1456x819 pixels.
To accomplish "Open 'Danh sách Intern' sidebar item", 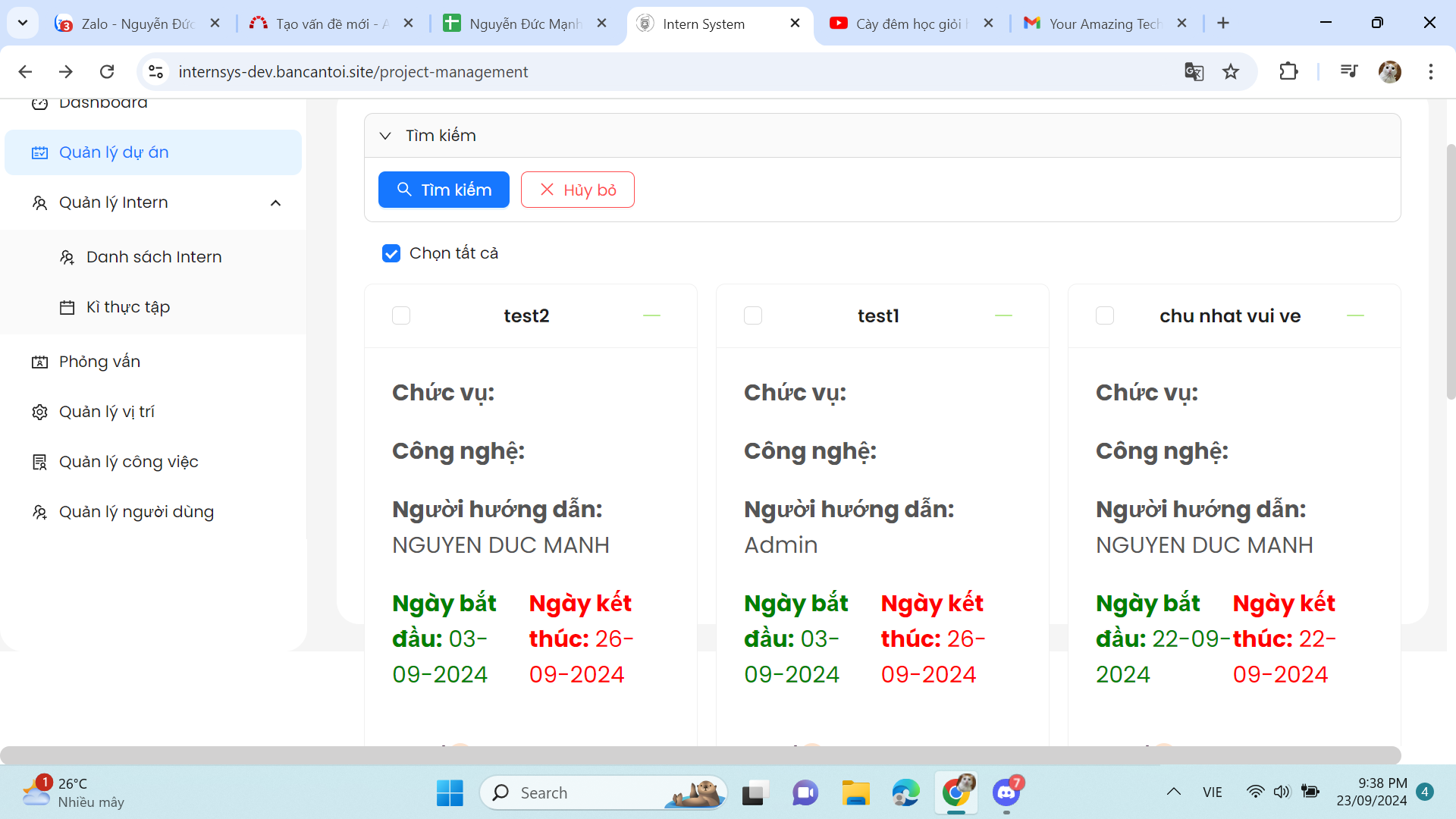I will pos(154,257).
